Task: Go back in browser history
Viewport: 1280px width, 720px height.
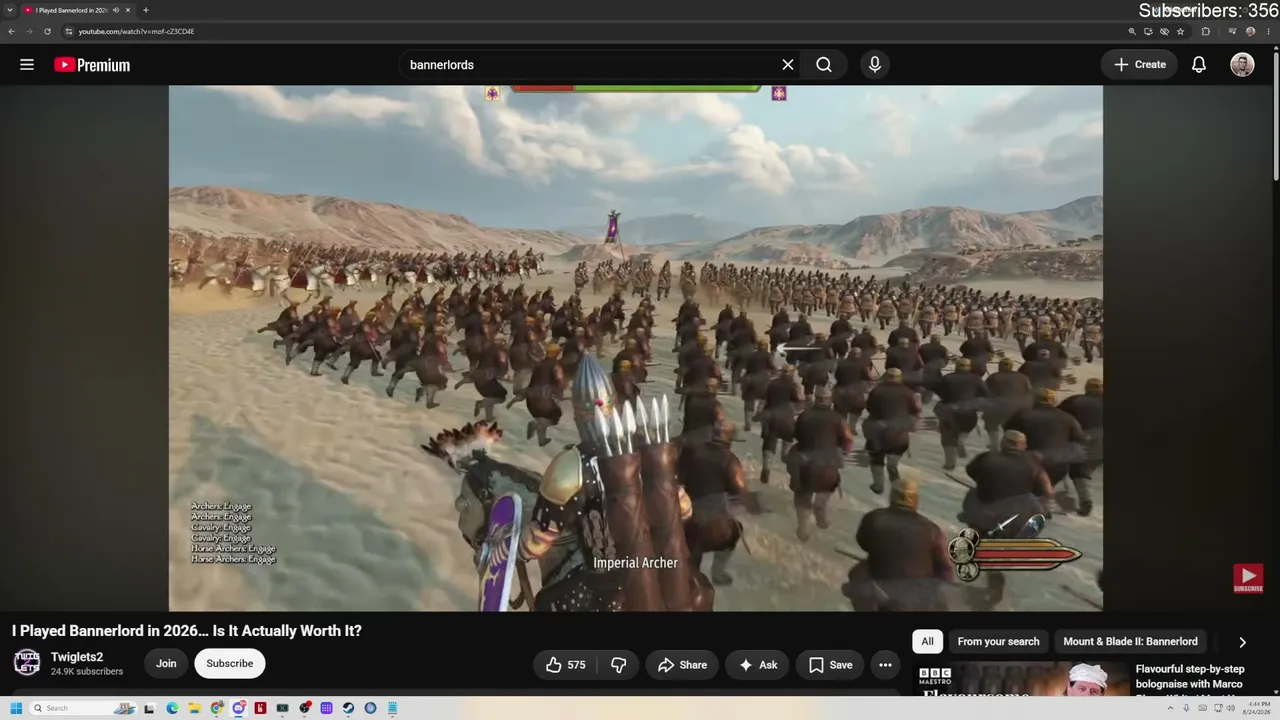Action: tap(11, 31)
